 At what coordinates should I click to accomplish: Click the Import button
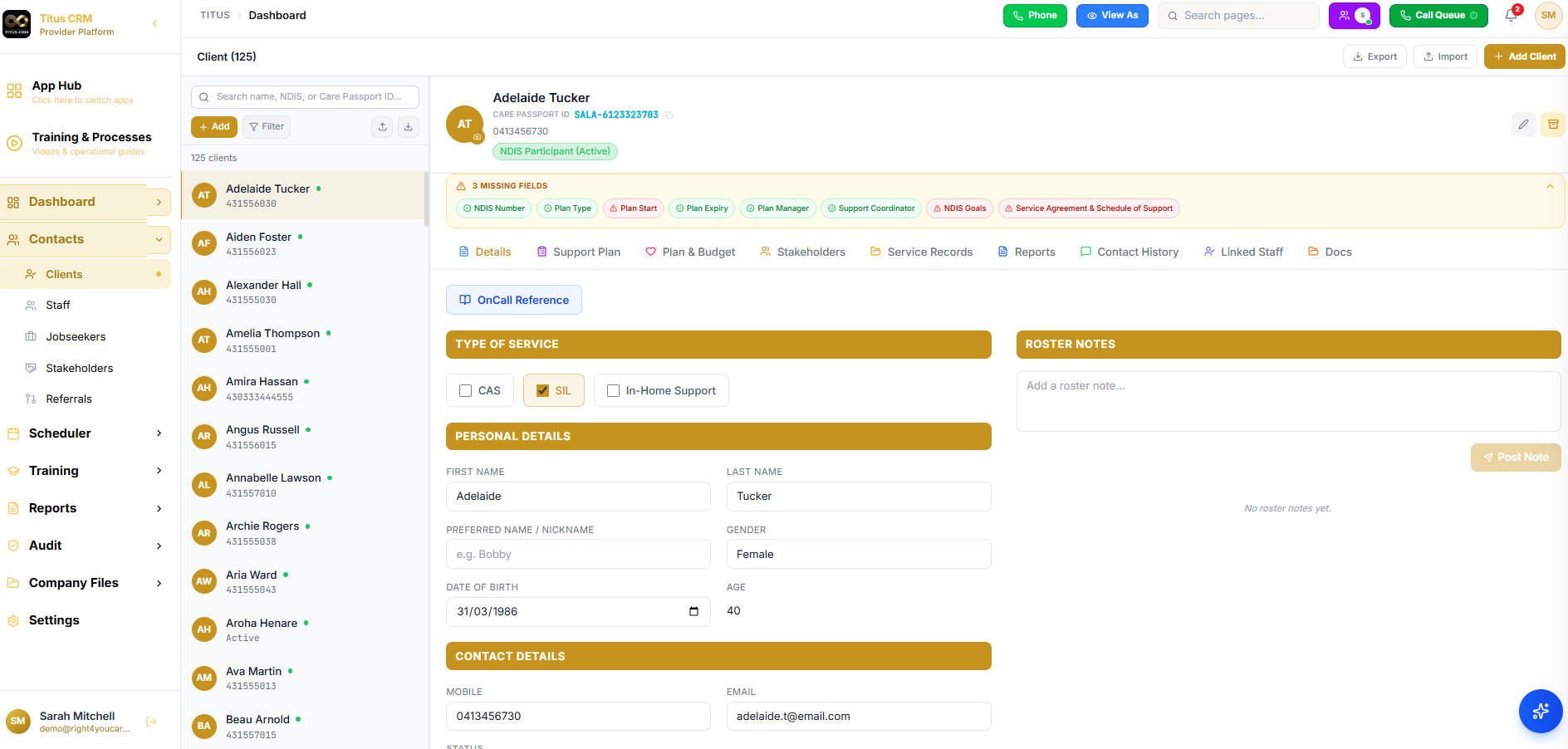point(1445,57)
